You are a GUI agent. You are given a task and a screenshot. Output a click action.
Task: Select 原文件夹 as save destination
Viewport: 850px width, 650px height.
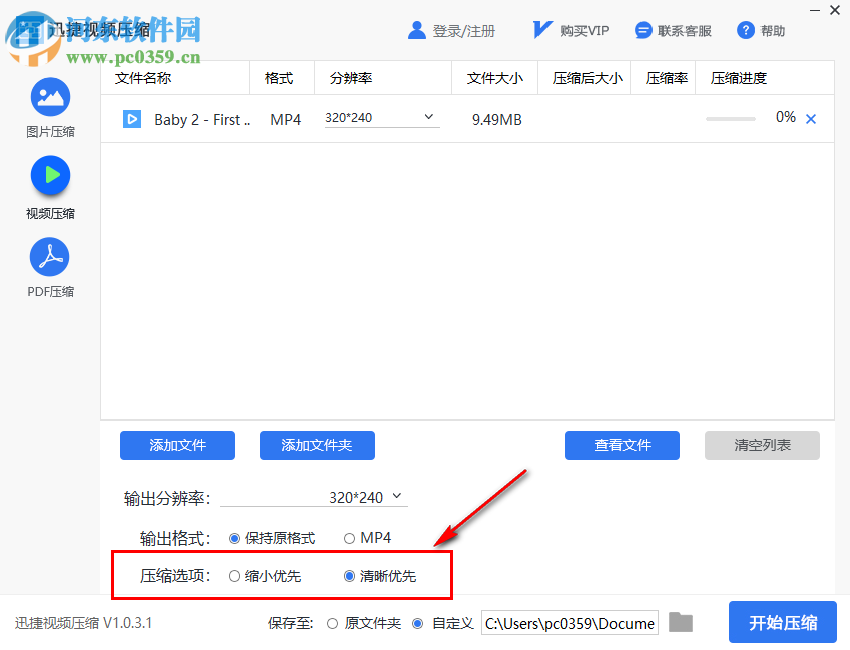(331, 623)
